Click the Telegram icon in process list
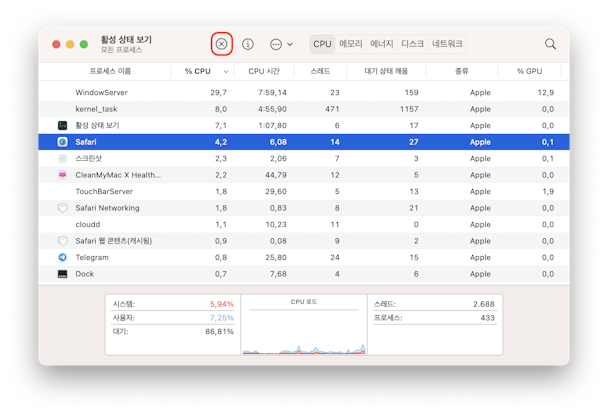Image resolution: width=608 pixels, height=416 pixels. tap(62, 257)
